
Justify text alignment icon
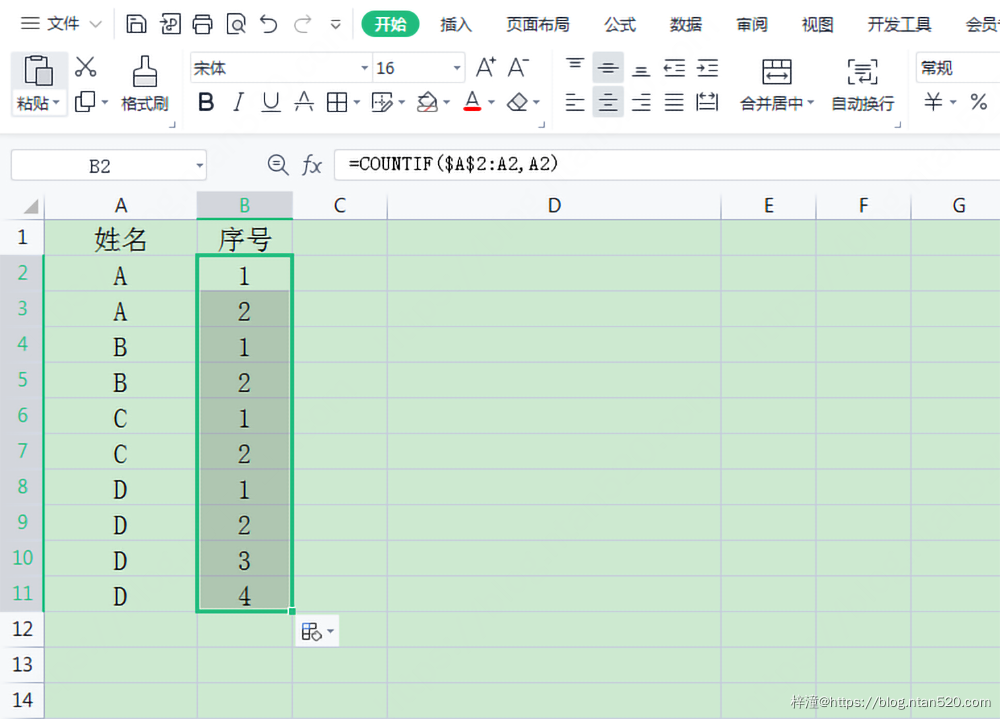pyautogui.click(x=674, y=101)
